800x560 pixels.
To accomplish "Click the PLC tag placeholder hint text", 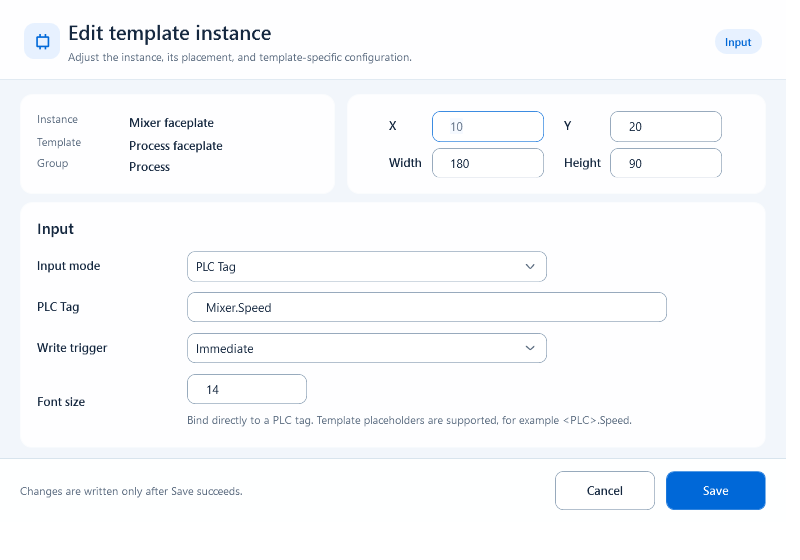I will tap(409, 420).
